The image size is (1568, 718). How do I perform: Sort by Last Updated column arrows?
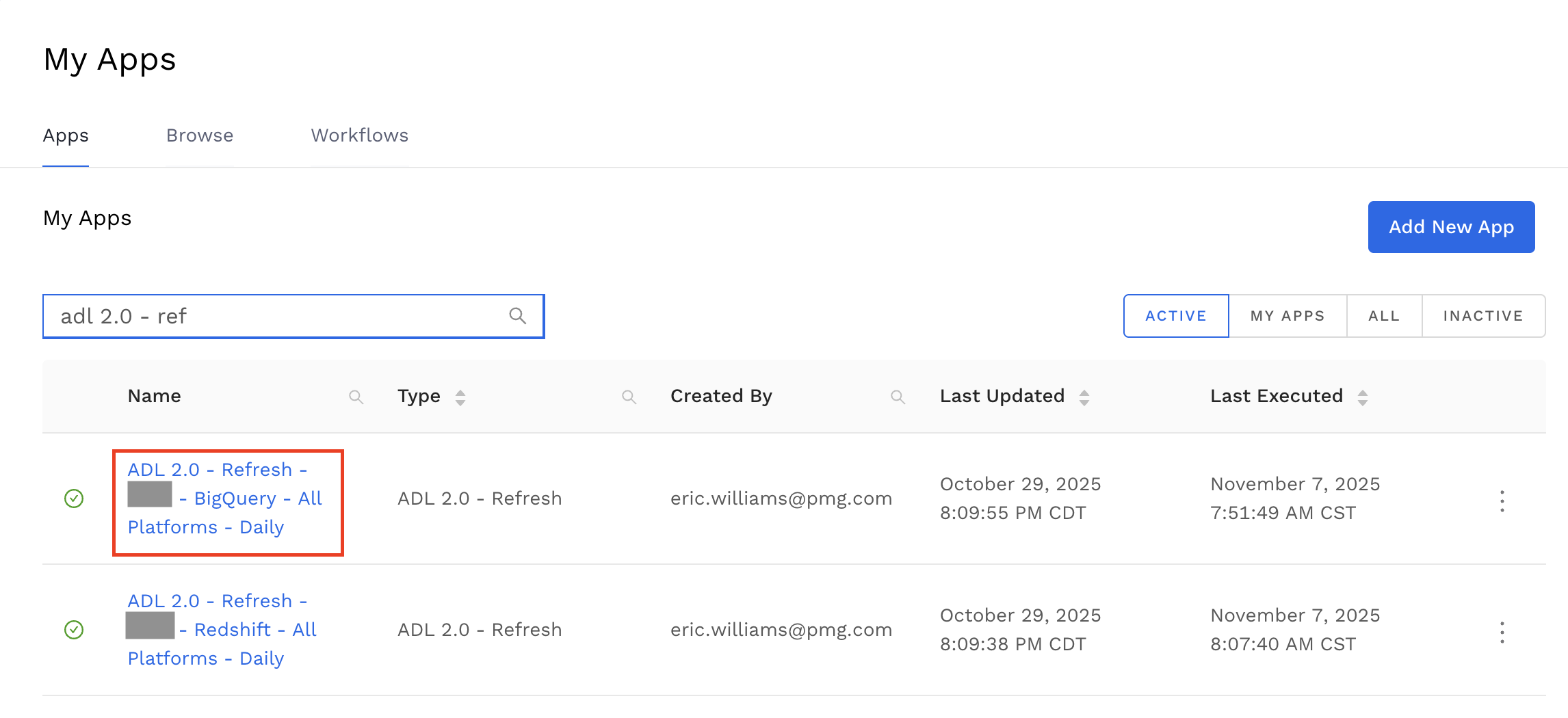click(x=1084, y=397)
